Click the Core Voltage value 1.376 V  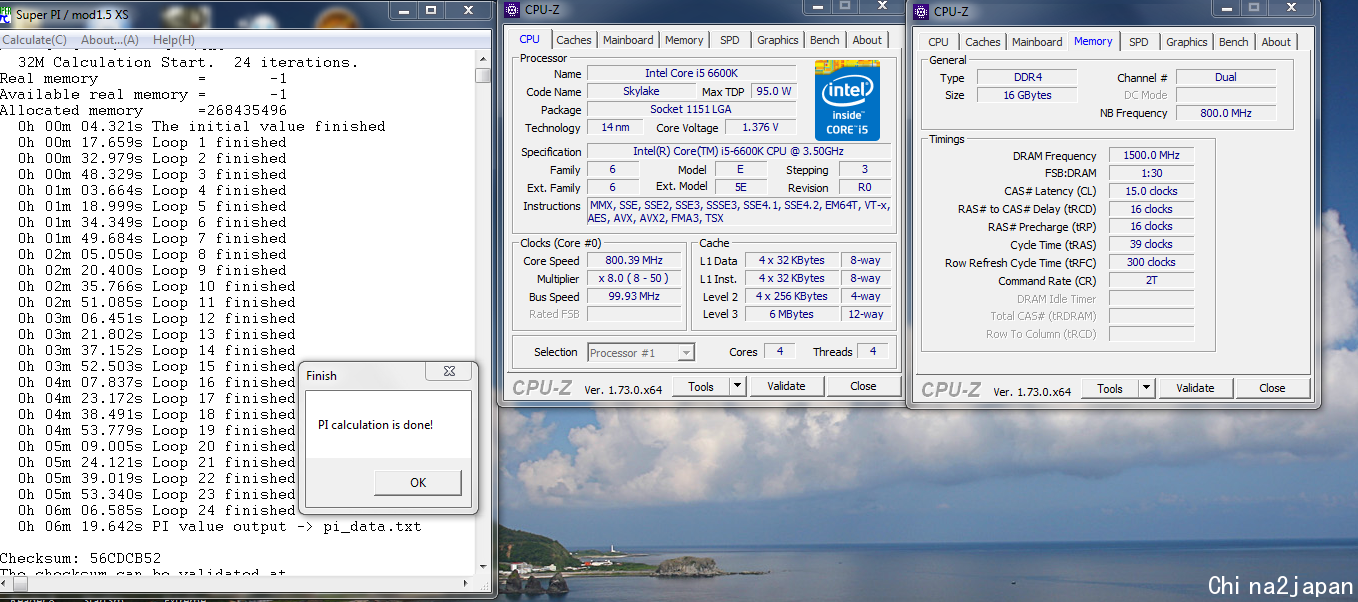click(x=762, y=127)
